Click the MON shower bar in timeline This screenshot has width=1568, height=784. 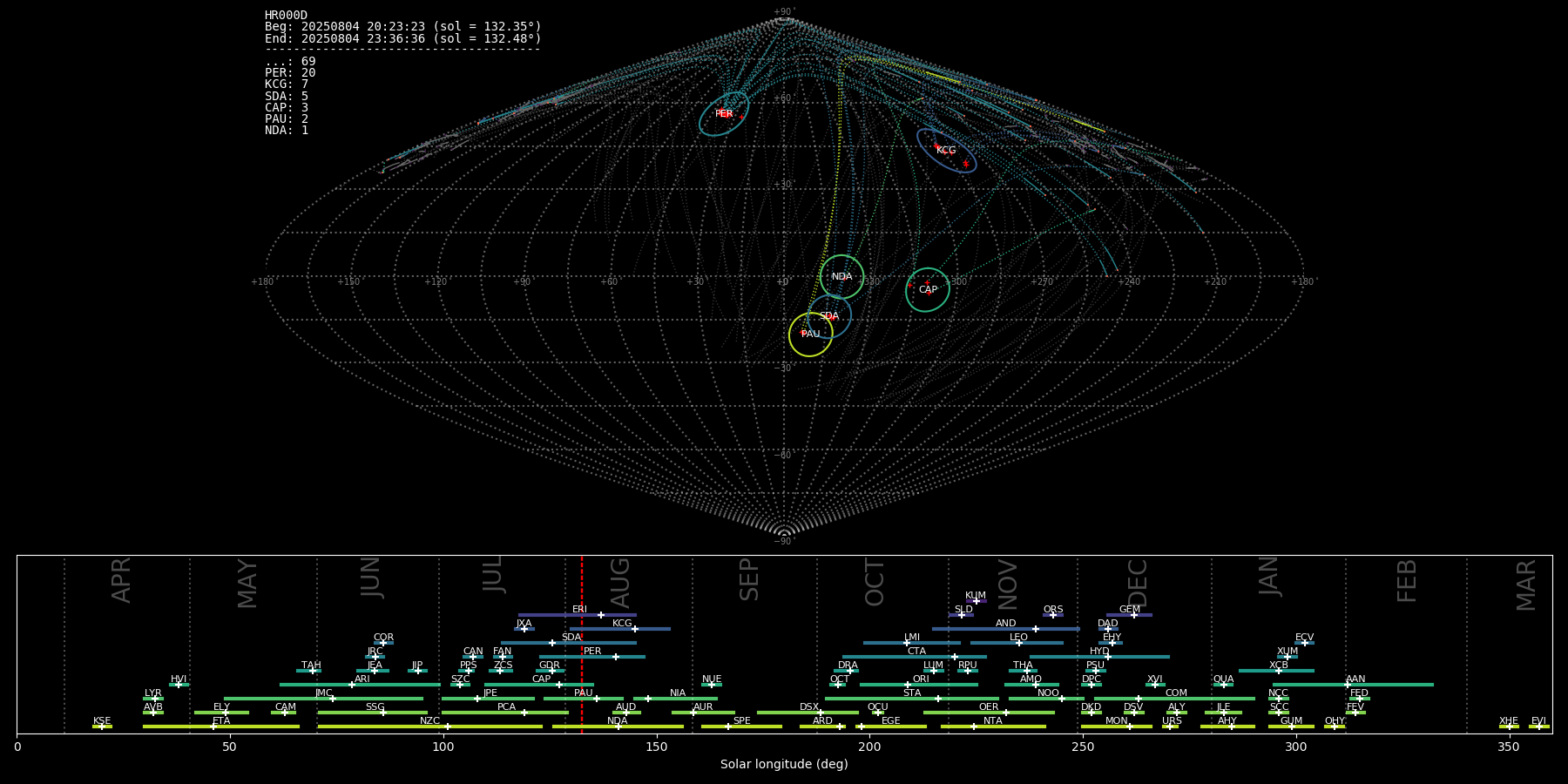click(1117, 727)
